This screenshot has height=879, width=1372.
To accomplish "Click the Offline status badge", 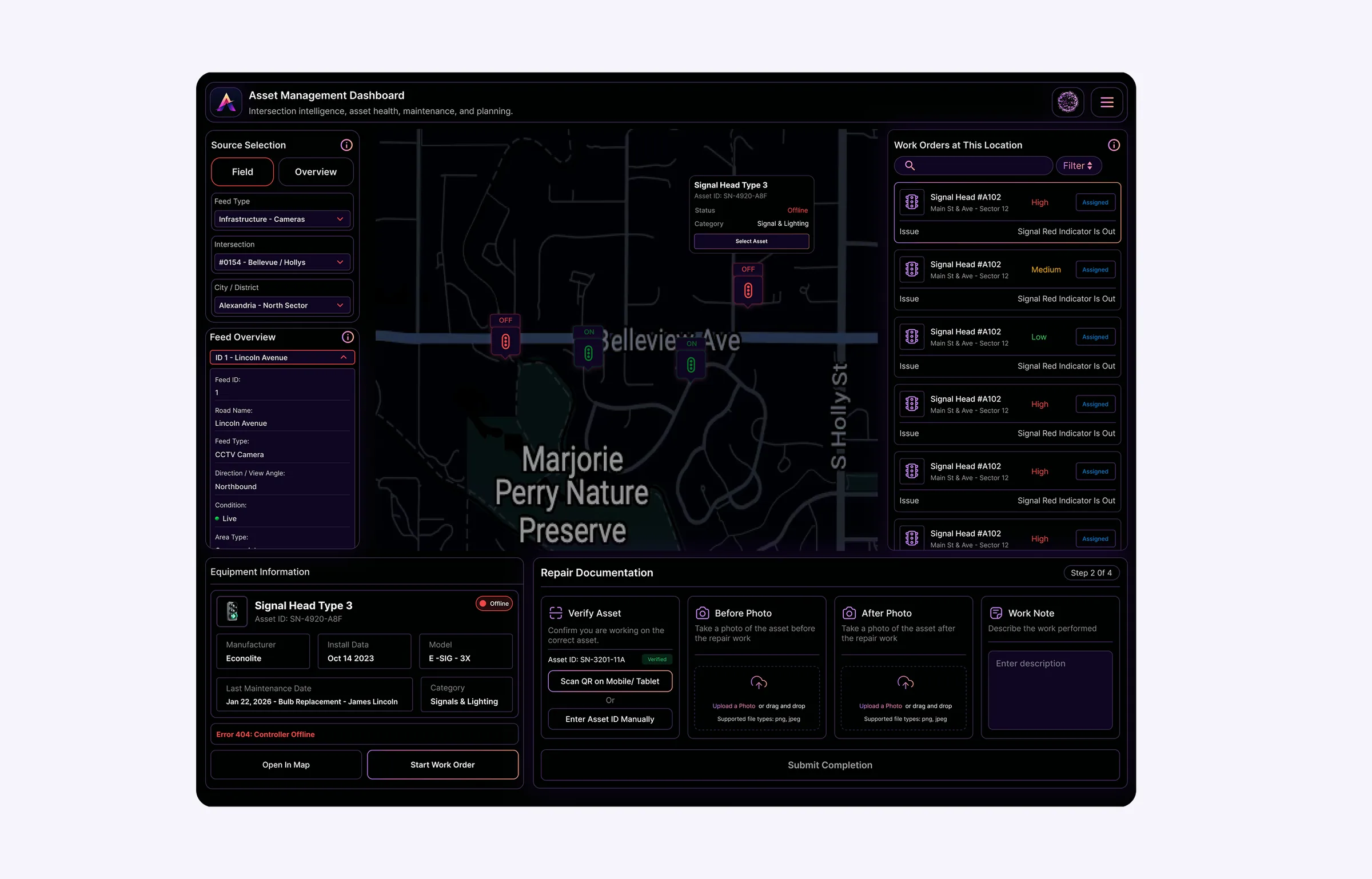I will pos(494,604).
